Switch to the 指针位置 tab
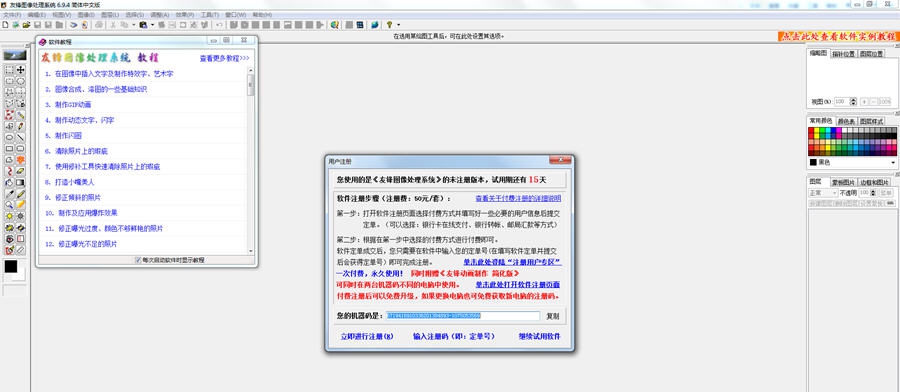 [x=843, y=53]
